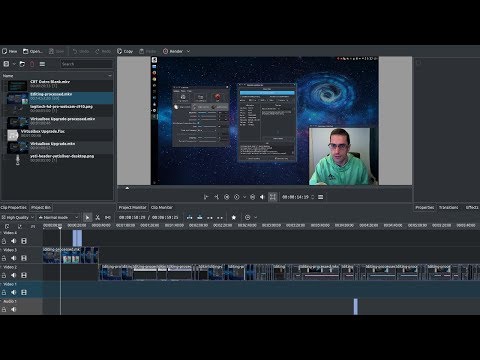Click the Favorite effects star icon
Screen dimensions: 480x360
pyautogui.click(x=234, y=217)
